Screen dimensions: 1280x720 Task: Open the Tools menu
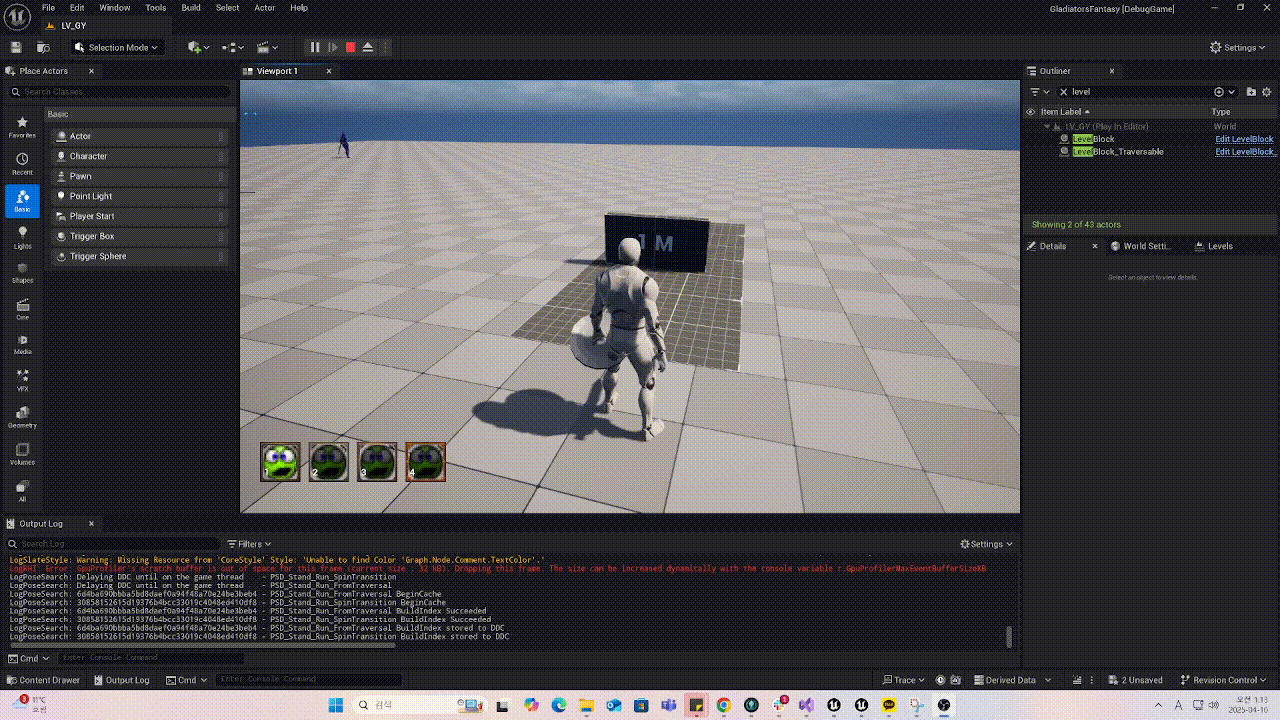point(156,7)
